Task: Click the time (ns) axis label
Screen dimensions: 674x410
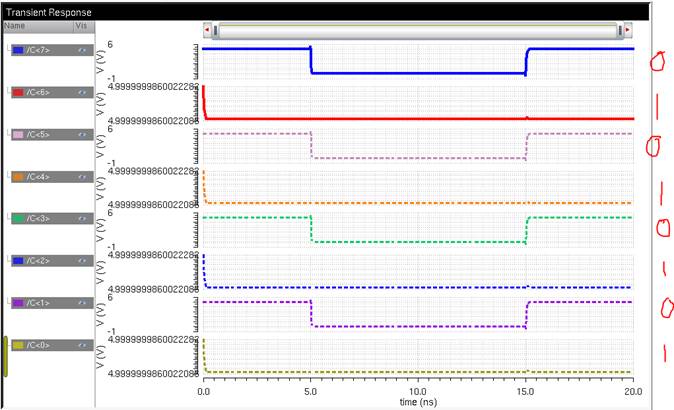Action: click(x=418, y=401)
